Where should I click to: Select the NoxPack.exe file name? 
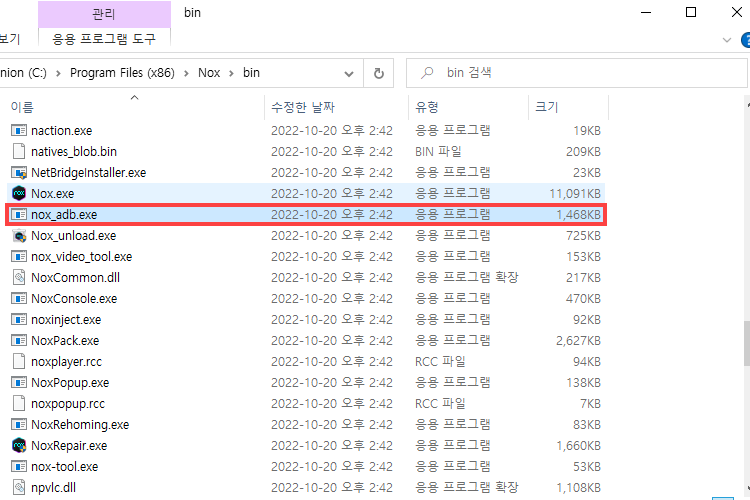point(65,340)
